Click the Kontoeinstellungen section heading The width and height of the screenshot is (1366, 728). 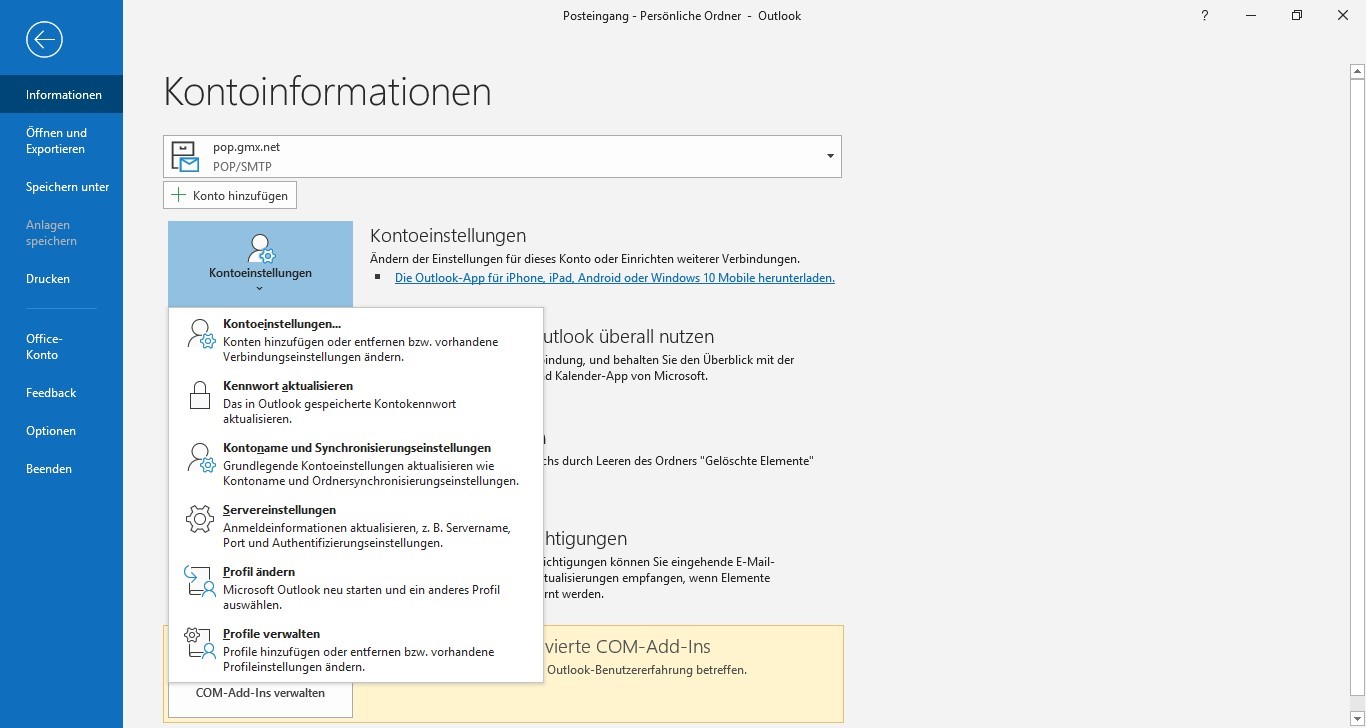(448, 236)
